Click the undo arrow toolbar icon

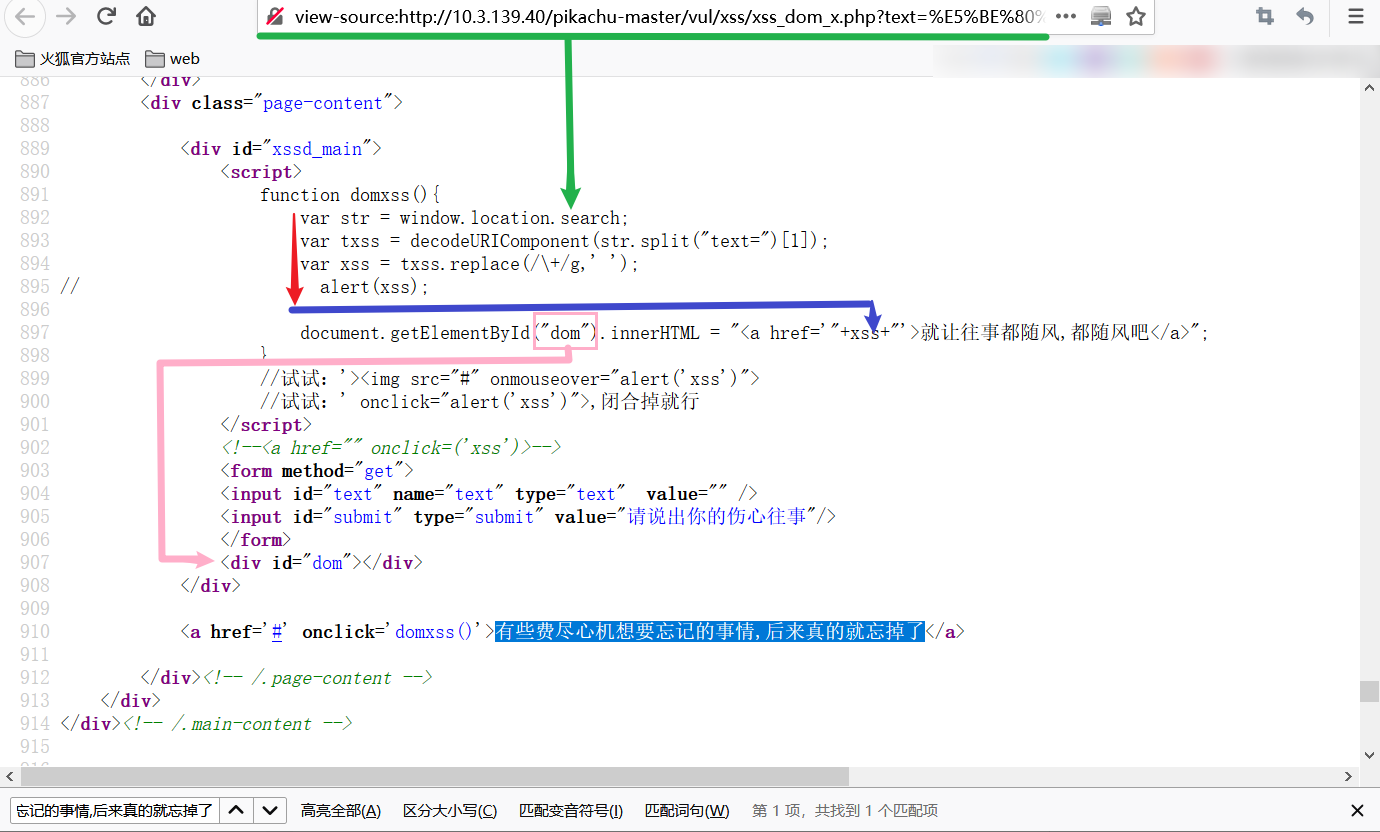[1305, 16]
